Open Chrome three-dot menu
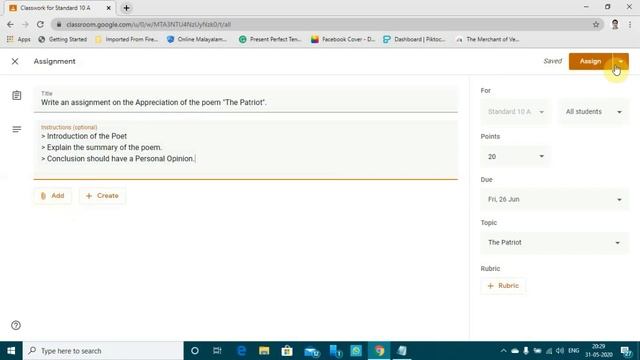Screen dimensions: 640x360 (630, 24)
